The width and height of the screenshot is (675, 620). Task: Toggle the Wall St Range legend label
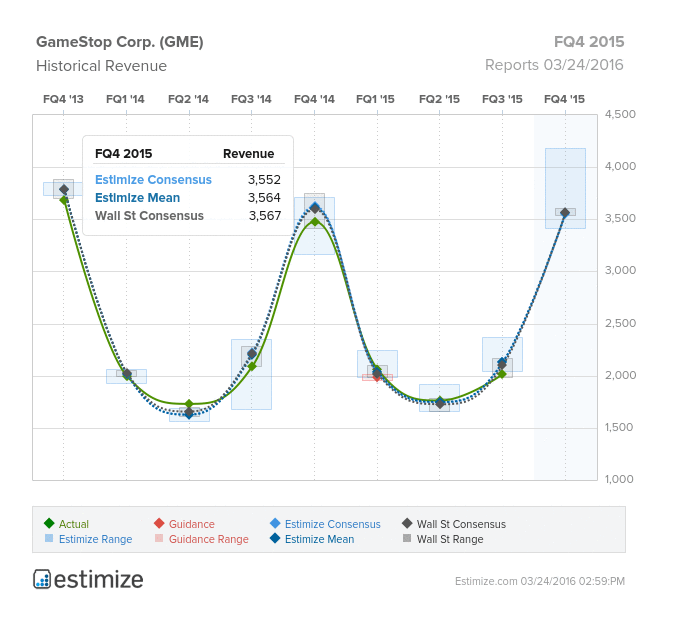(450, 539)
